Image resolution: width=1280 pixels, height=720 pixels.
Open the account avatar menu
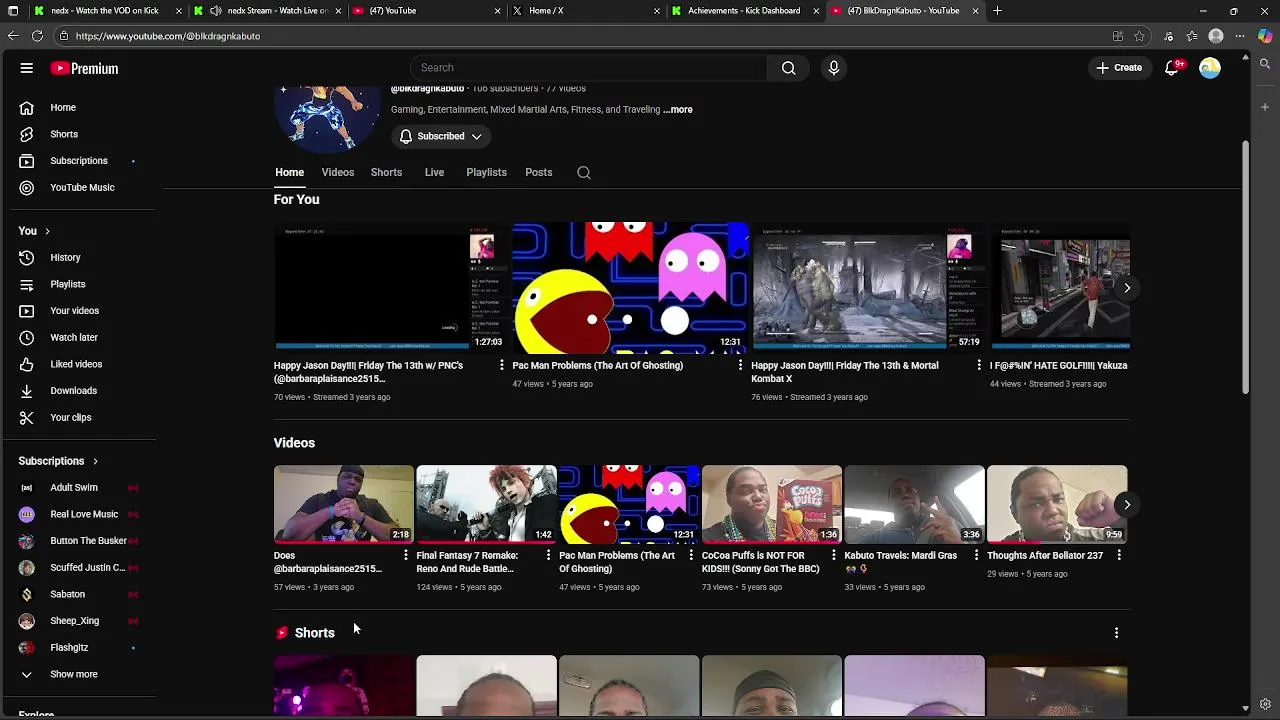pyautogui.click(x=1210, y=68)
